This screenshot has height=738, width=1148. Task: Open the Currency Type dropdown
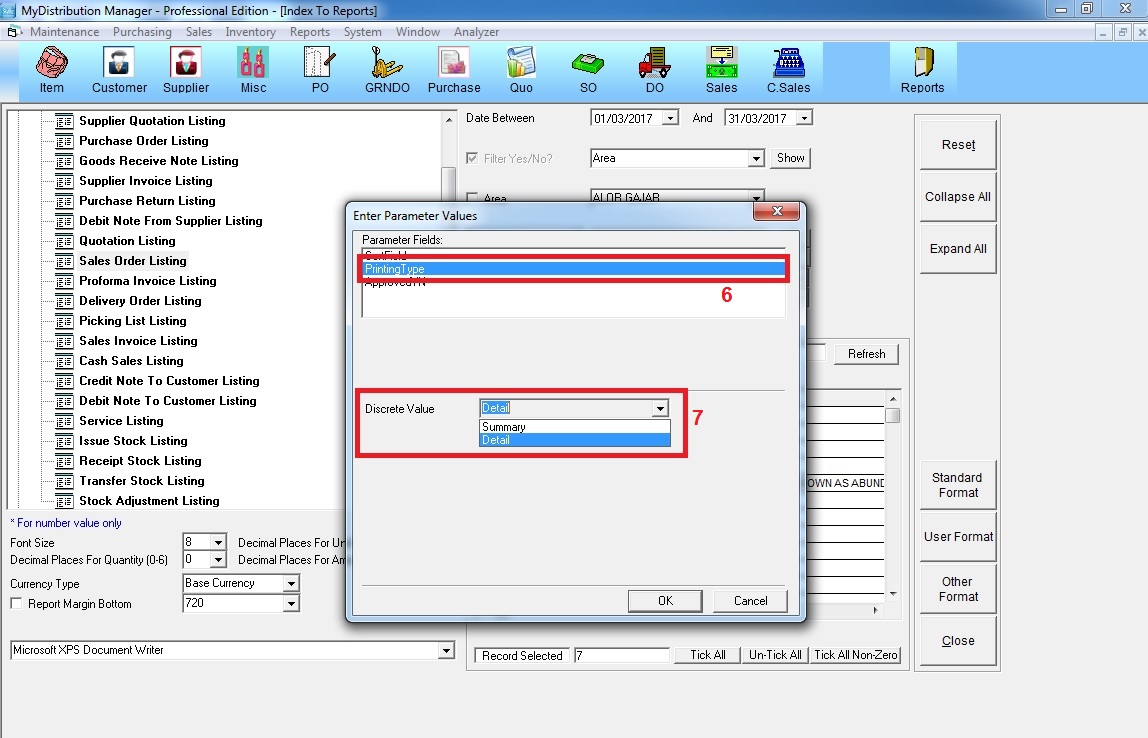291,583
